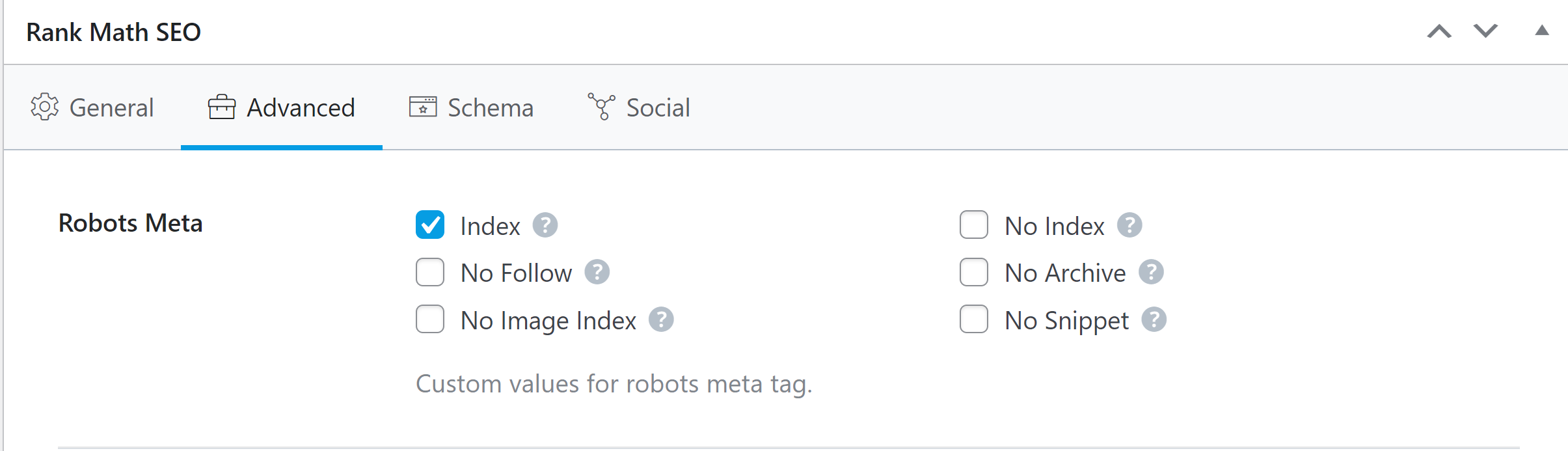Click the question mark beside No Follow
Screen dimensions: 1568x451
598,273
